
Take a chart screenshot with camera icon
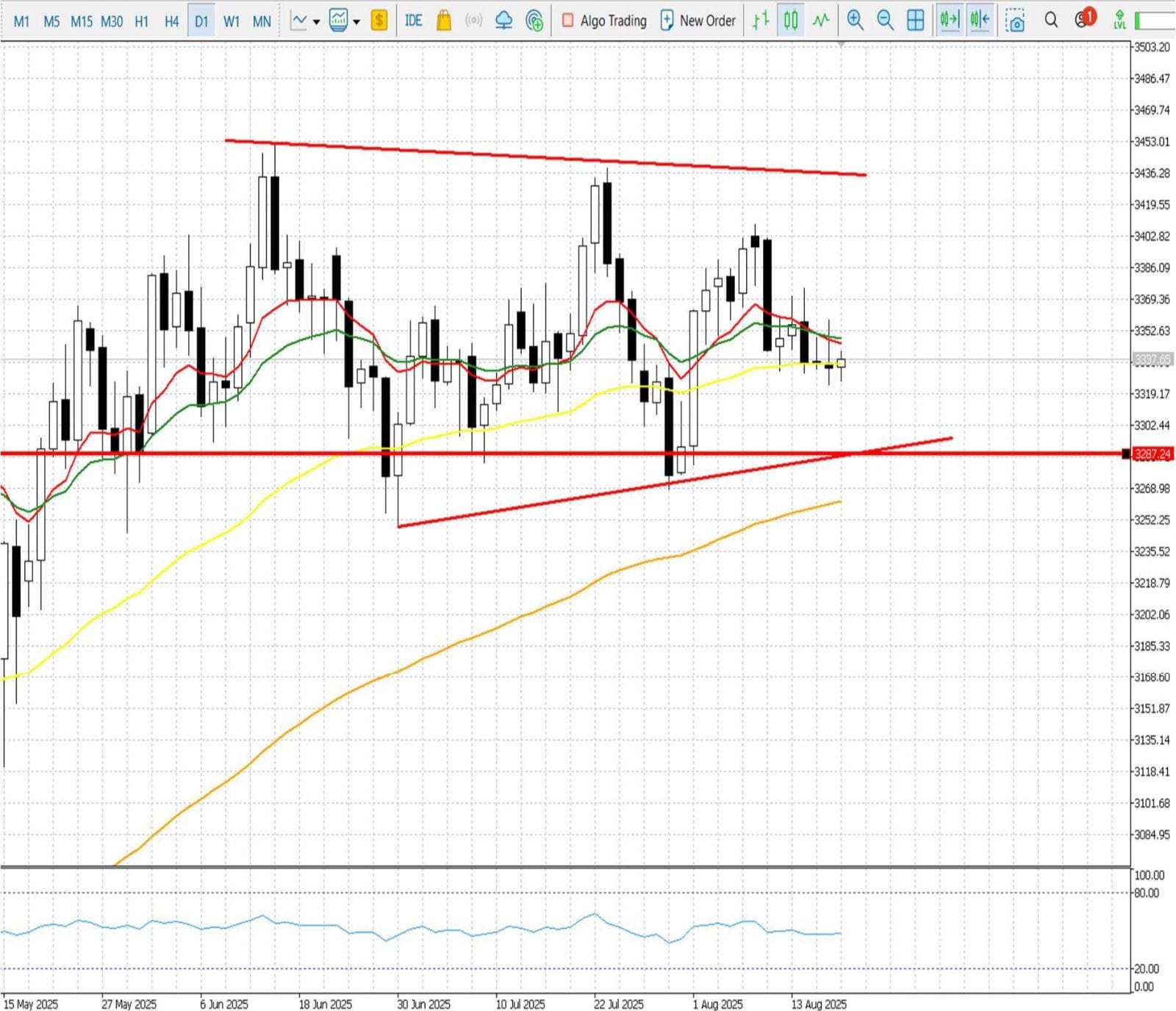1015,21
